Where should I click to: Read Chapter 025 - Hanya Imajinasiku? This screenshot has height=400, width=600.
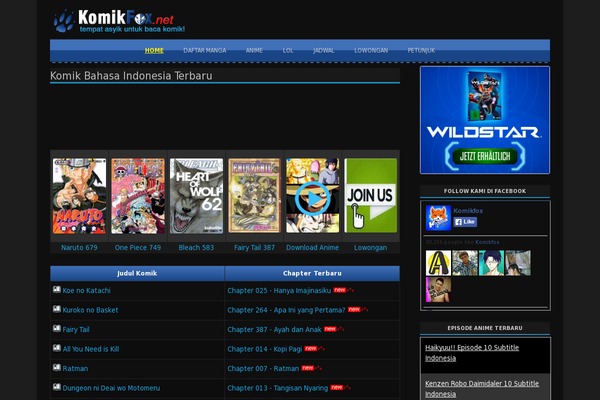(279, 291)
